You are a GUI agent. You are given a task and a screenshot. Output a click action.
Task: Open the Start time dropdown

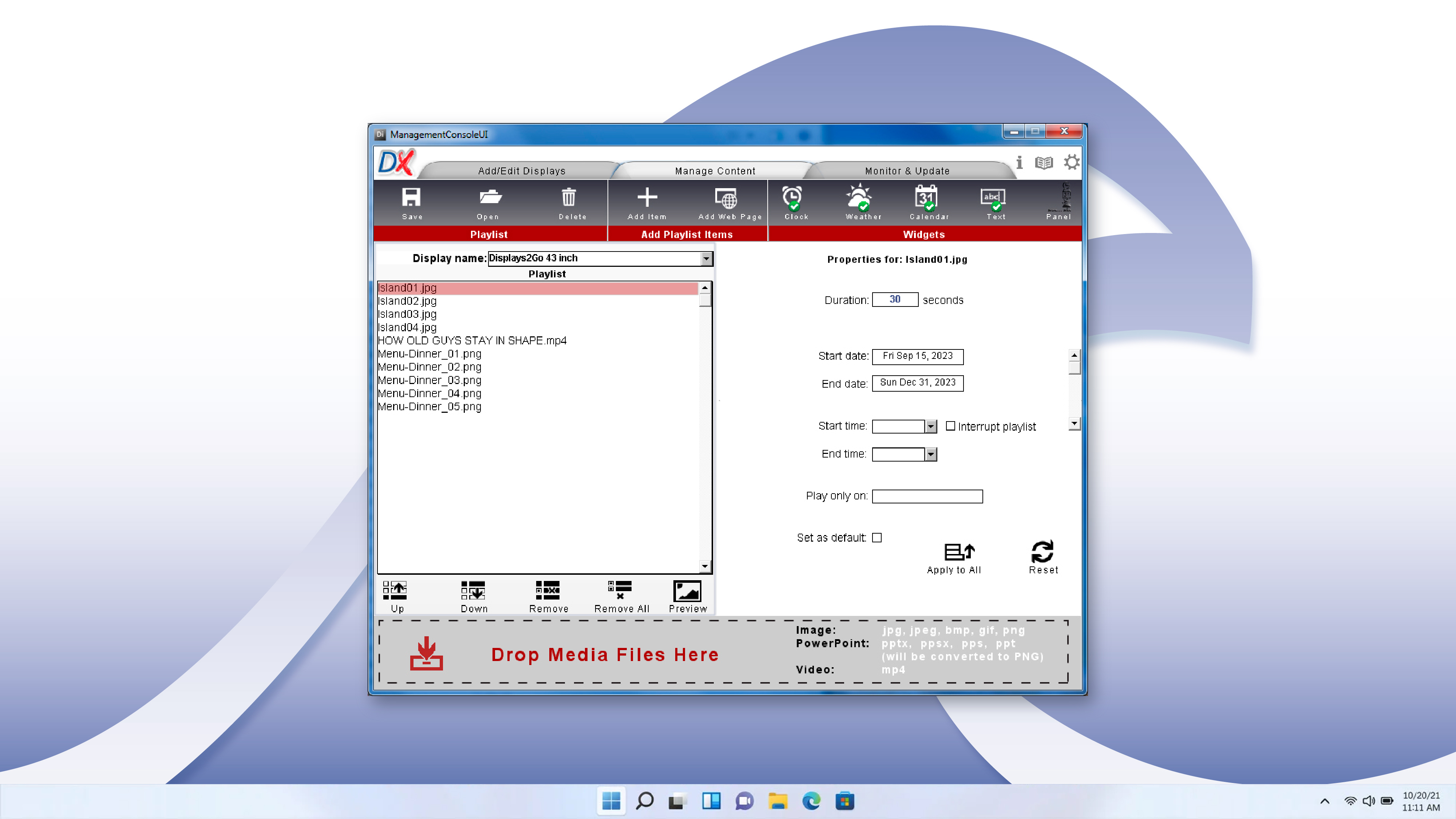930,427
